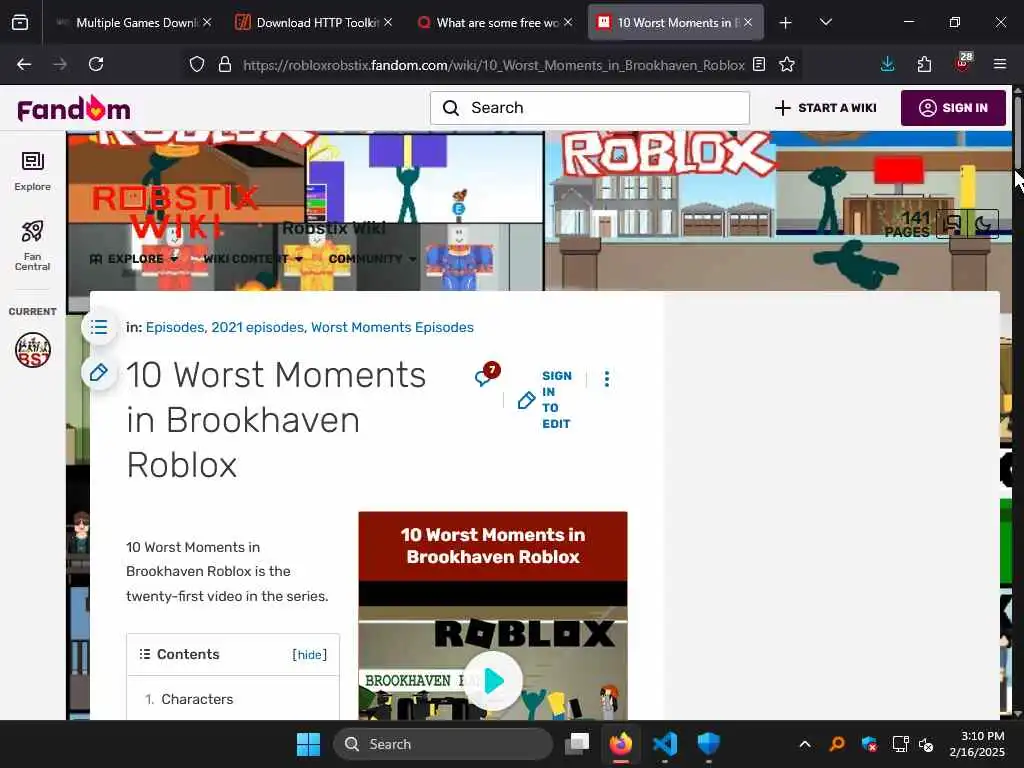Open Explore in Fandom sidebar
Screen dimensions: 1024x768
(x=33, y=171)
